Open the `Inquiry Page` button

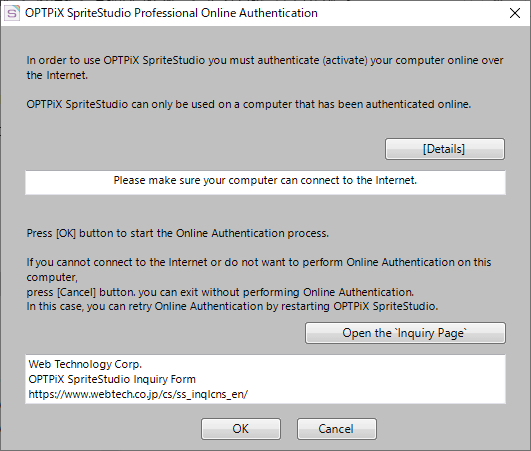tap(405, 333)
